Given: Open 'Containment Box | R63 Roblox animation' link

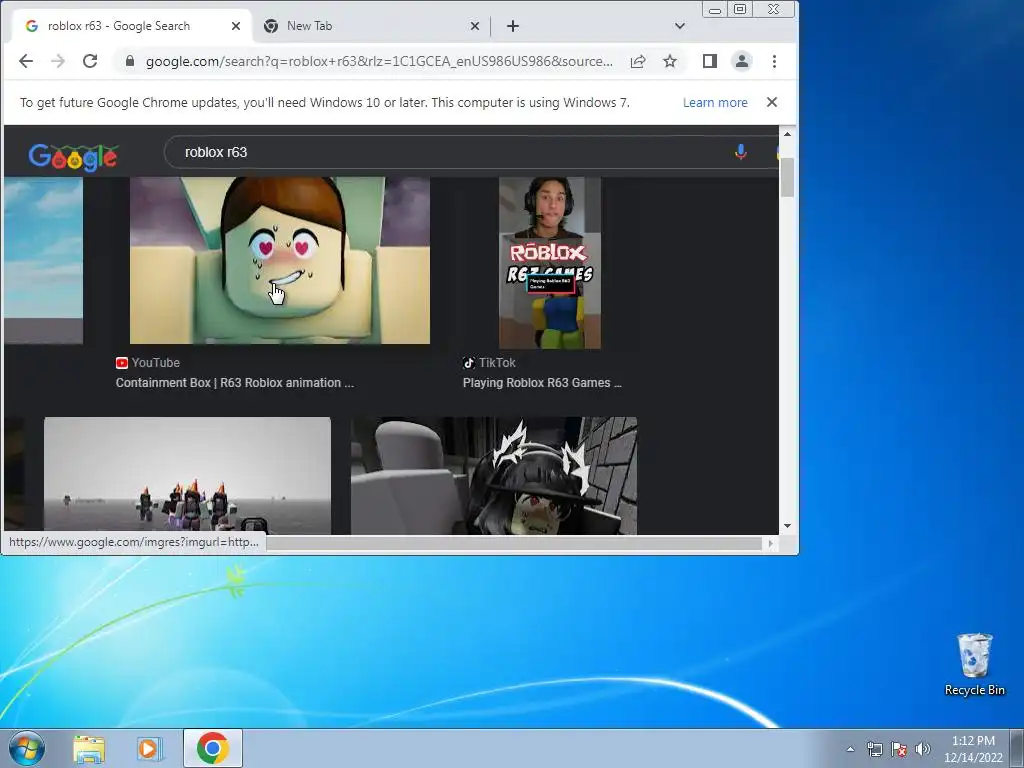Looking at the screenshot, I should click(x=234, y=383).
